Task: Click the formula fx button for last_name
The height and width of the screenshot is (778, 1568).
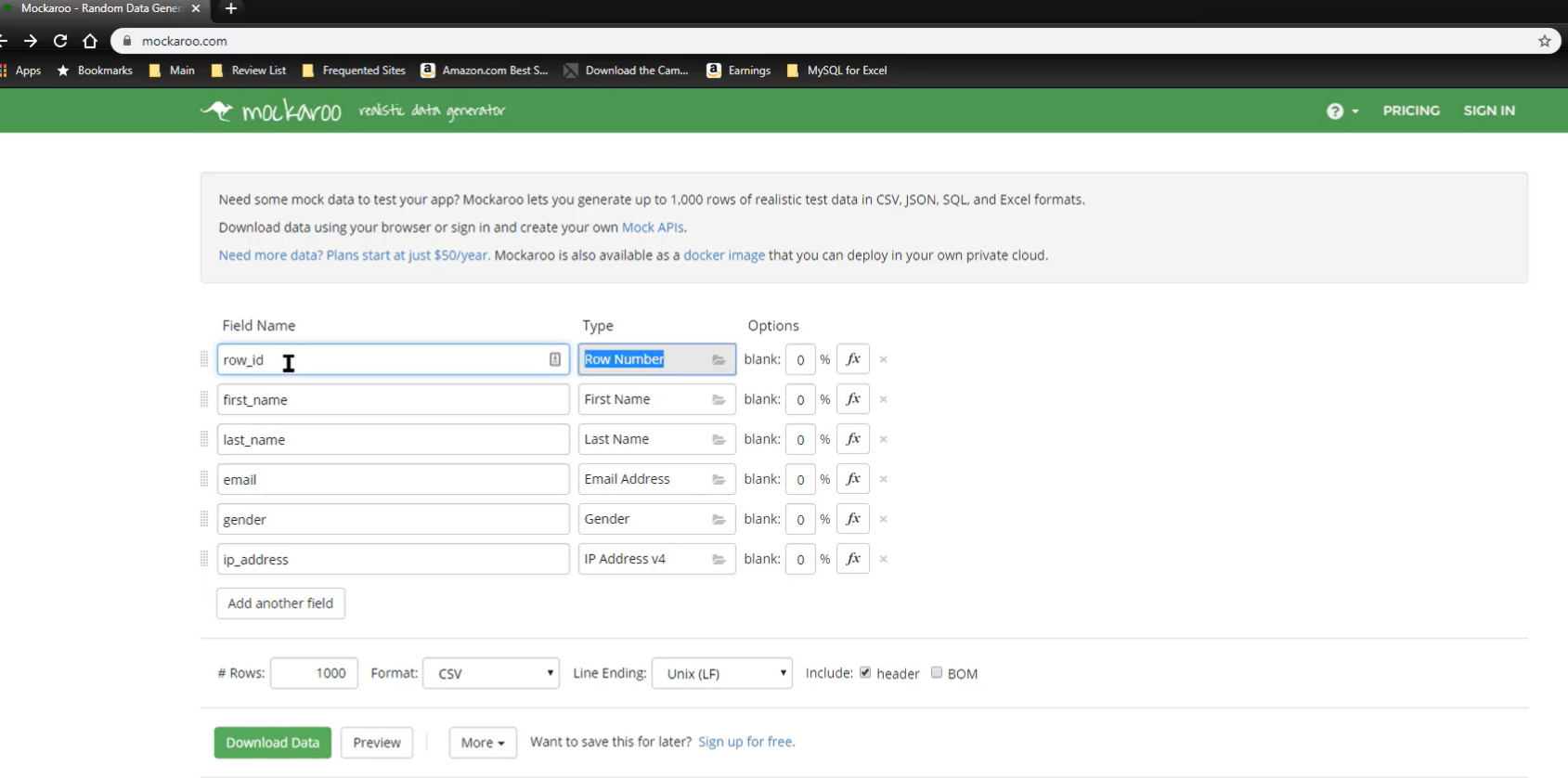Action: [852, 439]
